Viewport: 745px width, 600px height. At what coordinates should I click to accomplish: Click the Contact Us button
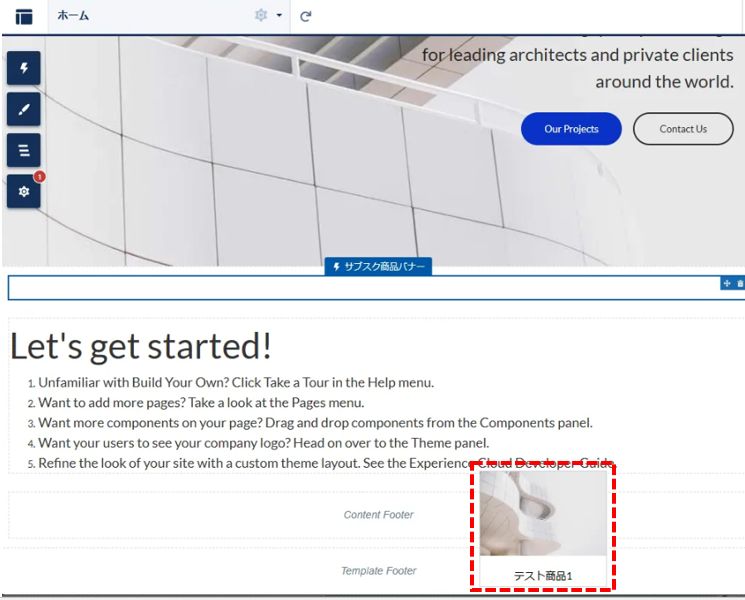pyautogui.click(x=683, y=129)
